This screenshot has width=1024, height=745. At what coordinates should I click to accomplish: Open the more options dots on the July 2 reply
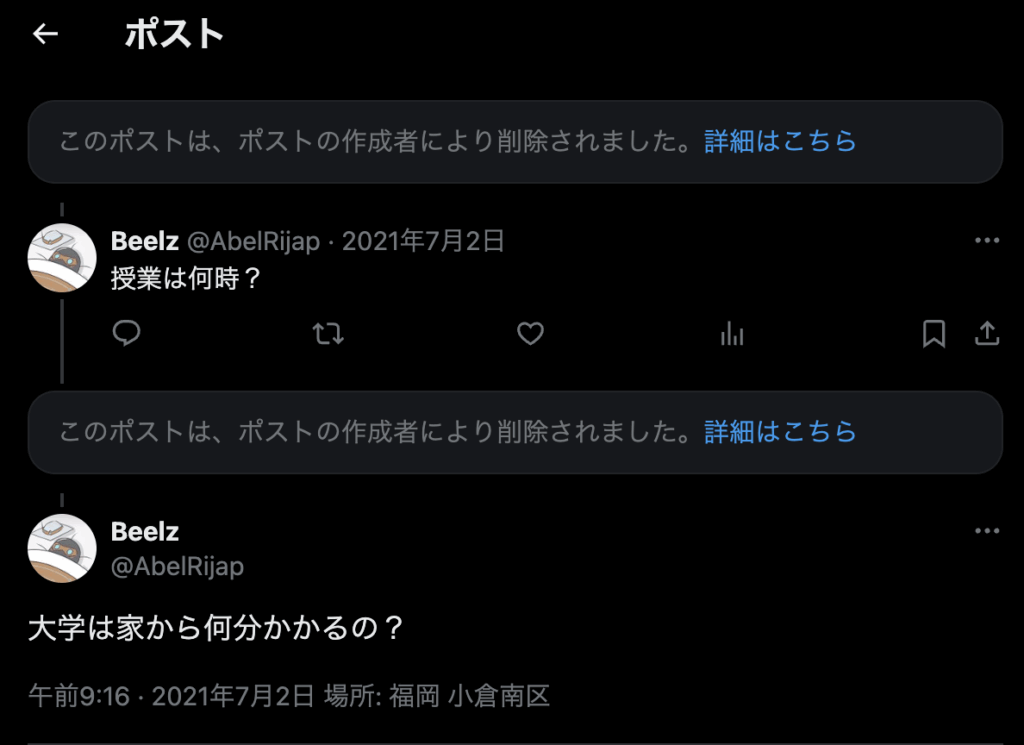coord(987,240)
